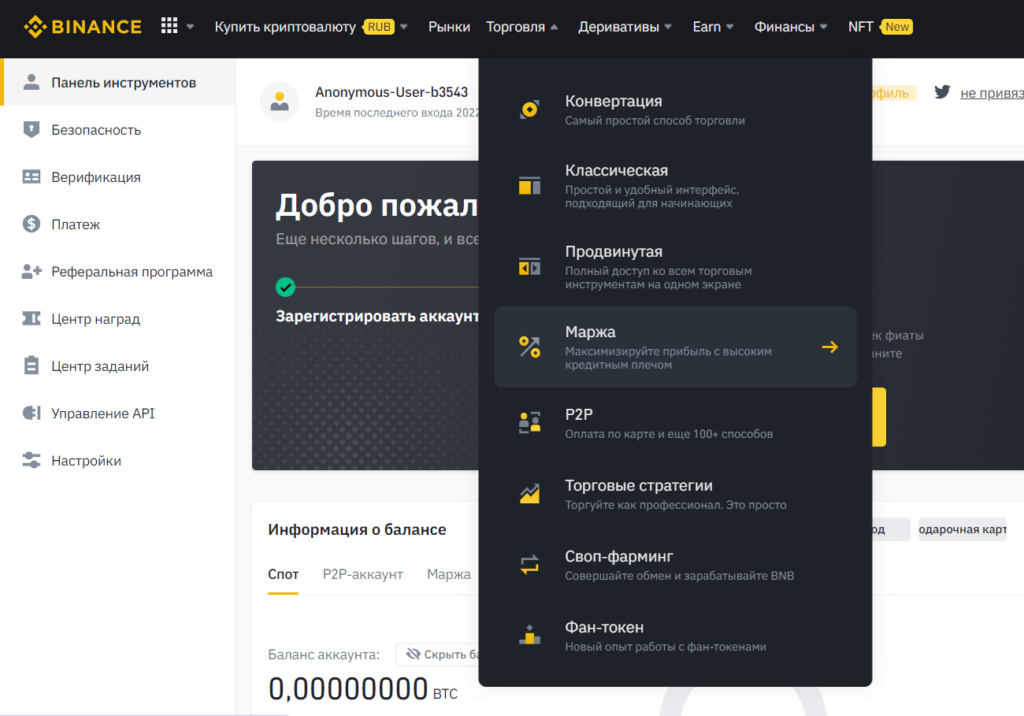Click the Управление API icon
This screenshot has height=716, width=1024.
click(x=31, y=413)
